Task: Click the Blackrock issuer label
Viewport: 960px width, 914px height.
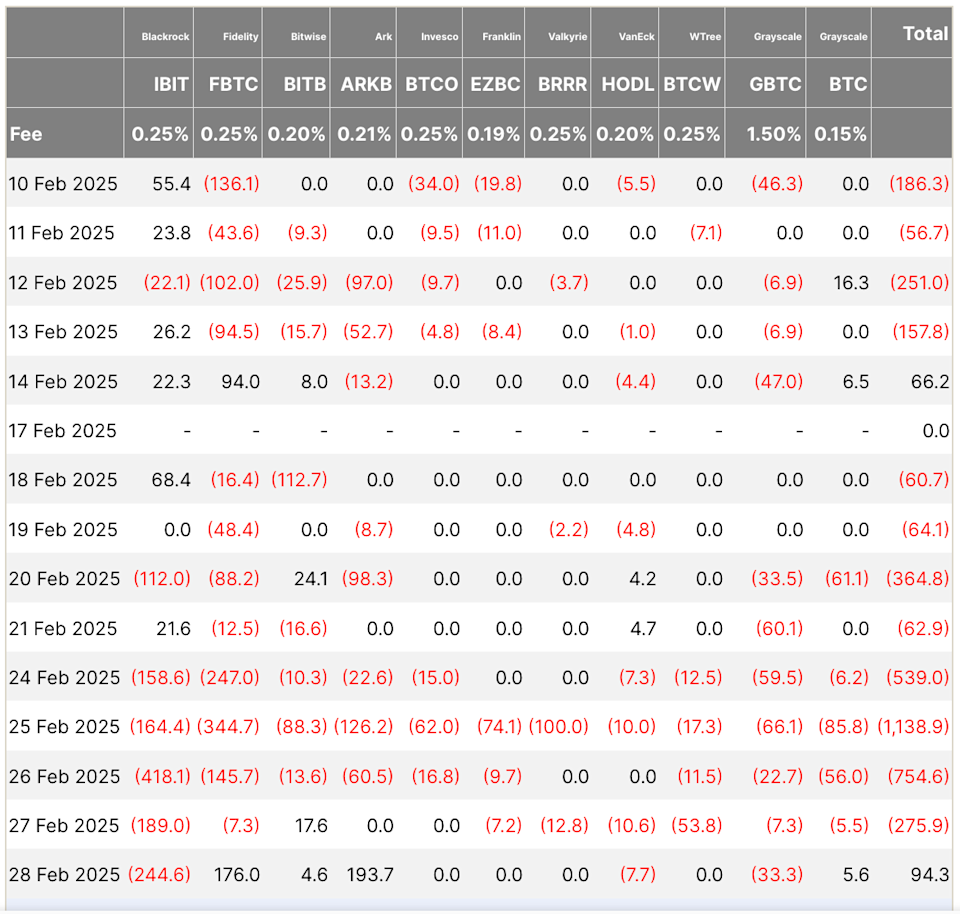Action: (x=165, y=37)
